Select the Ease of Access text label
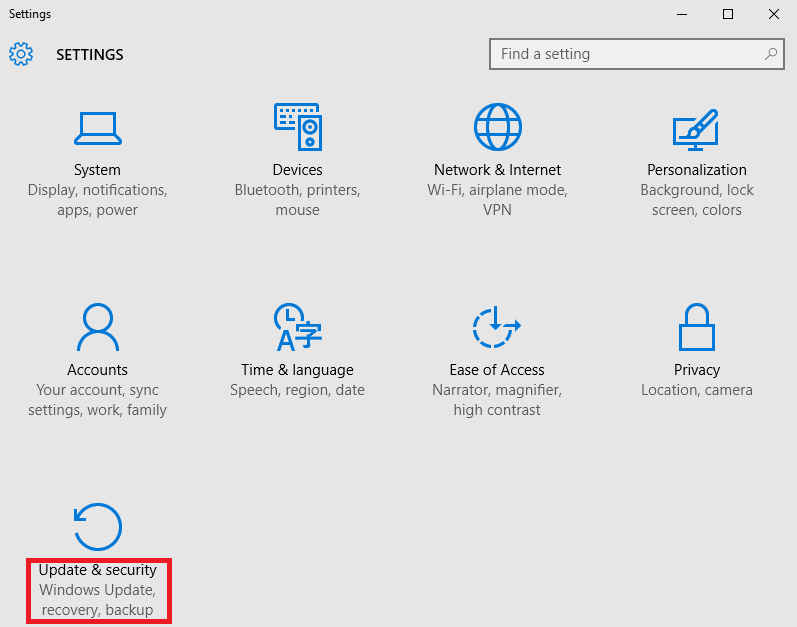The image size is (797, 627). (x=497, y=370)
